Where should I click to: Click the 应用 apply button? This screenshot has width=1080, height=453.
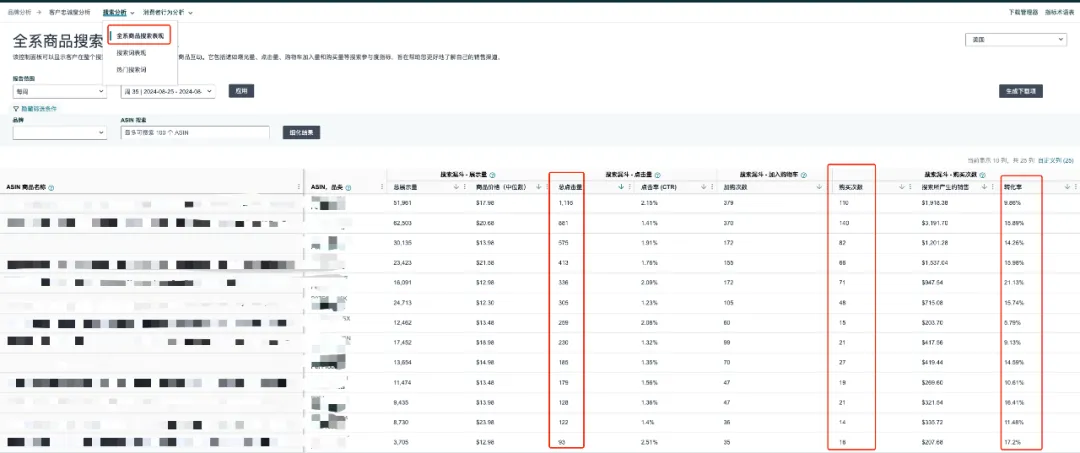(x=241, y=91)
